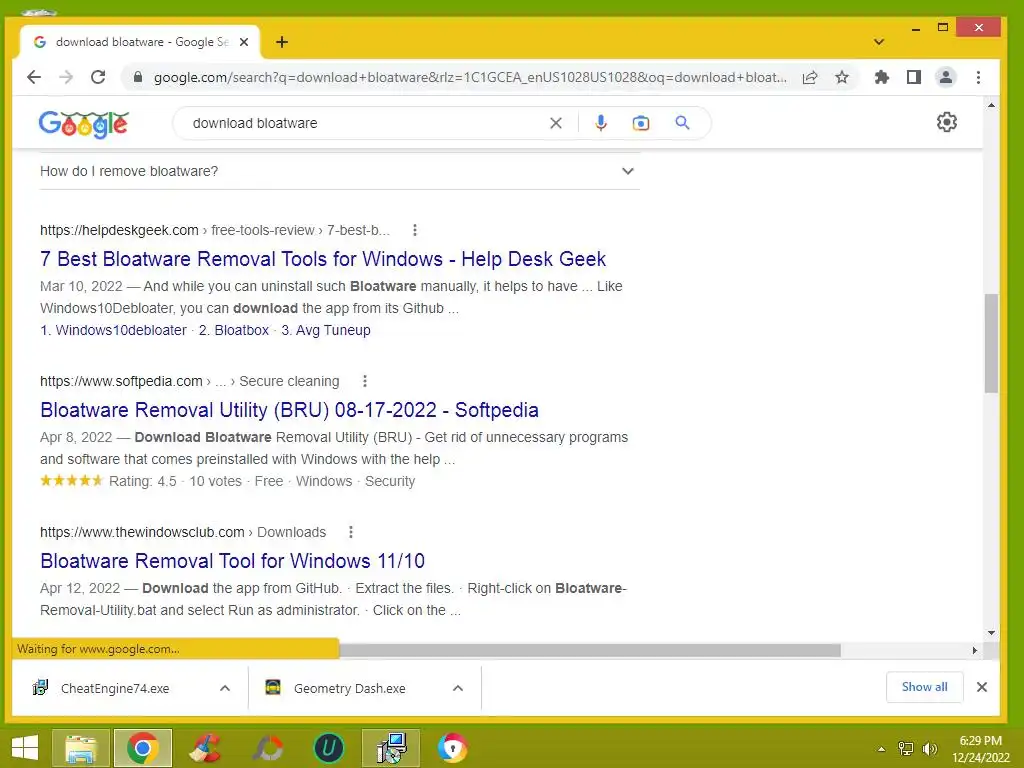
Task: Click the scroll down arrow
Action: (991, 632)
